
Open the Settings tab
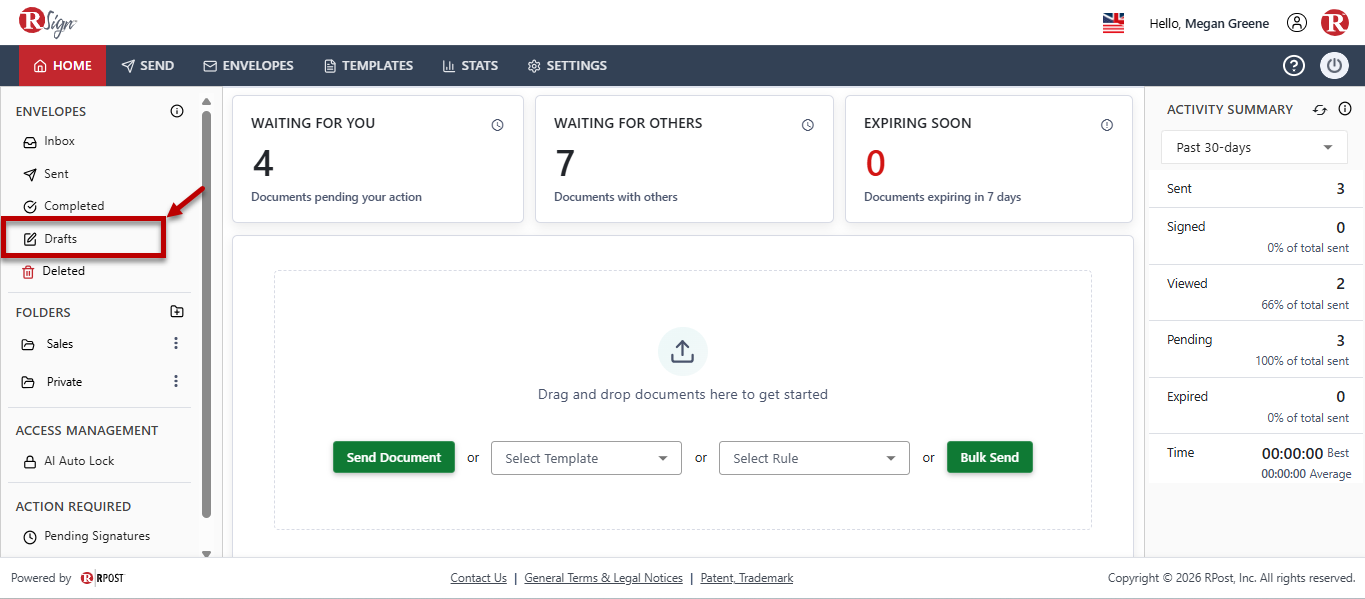click(568, 66)
